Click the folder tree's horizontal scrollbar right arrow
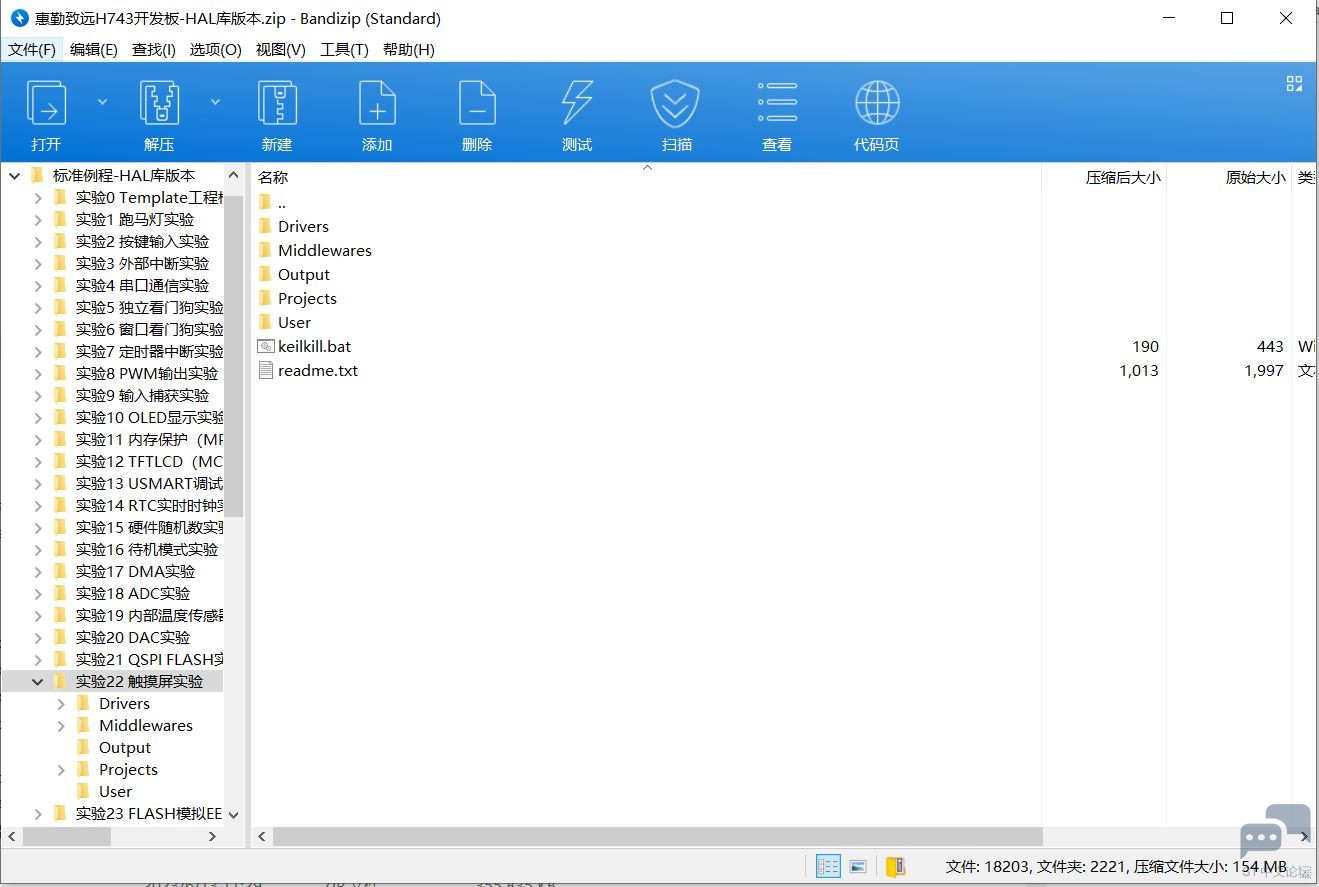This screenshot has height=887, width=1319. (x=213, y=836)
